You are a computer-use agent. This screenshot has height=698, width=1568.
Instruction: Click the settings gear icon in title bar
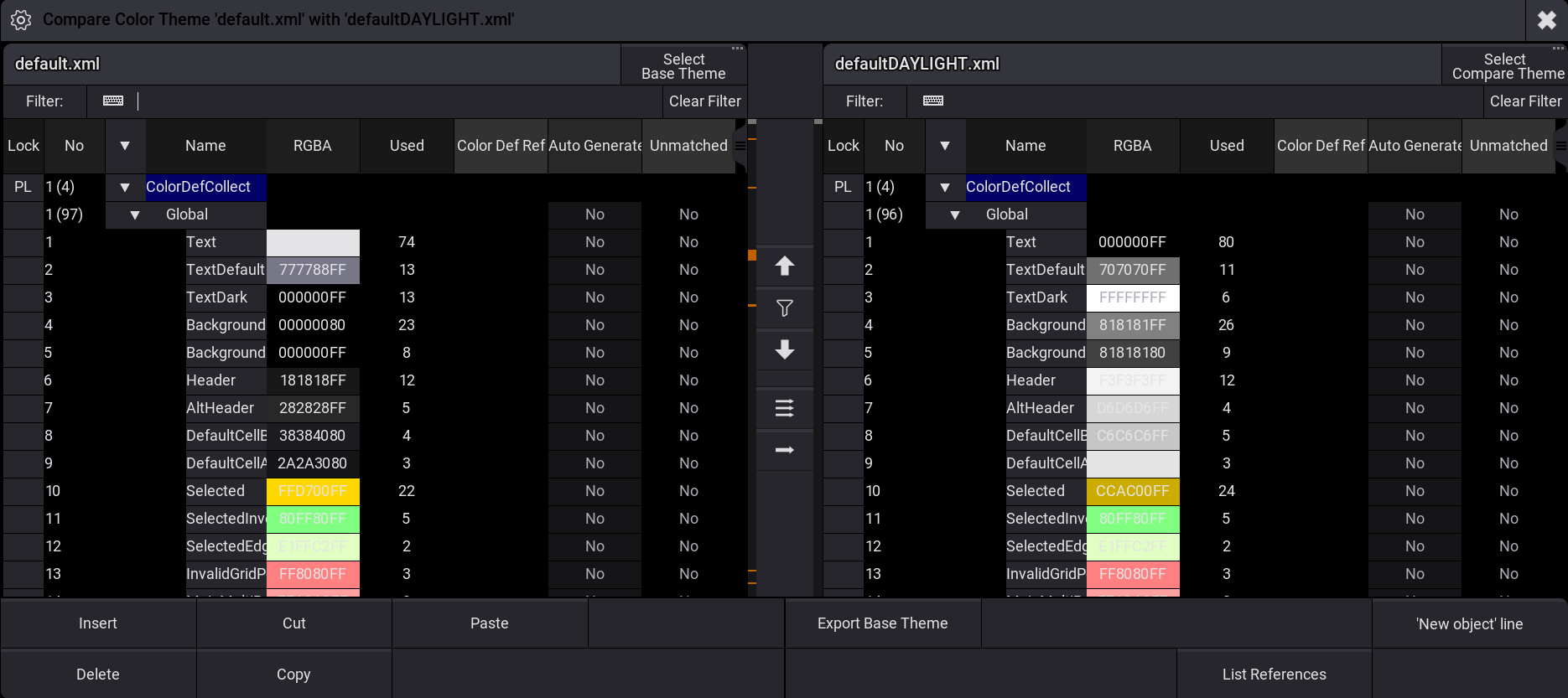coord(21,20)
